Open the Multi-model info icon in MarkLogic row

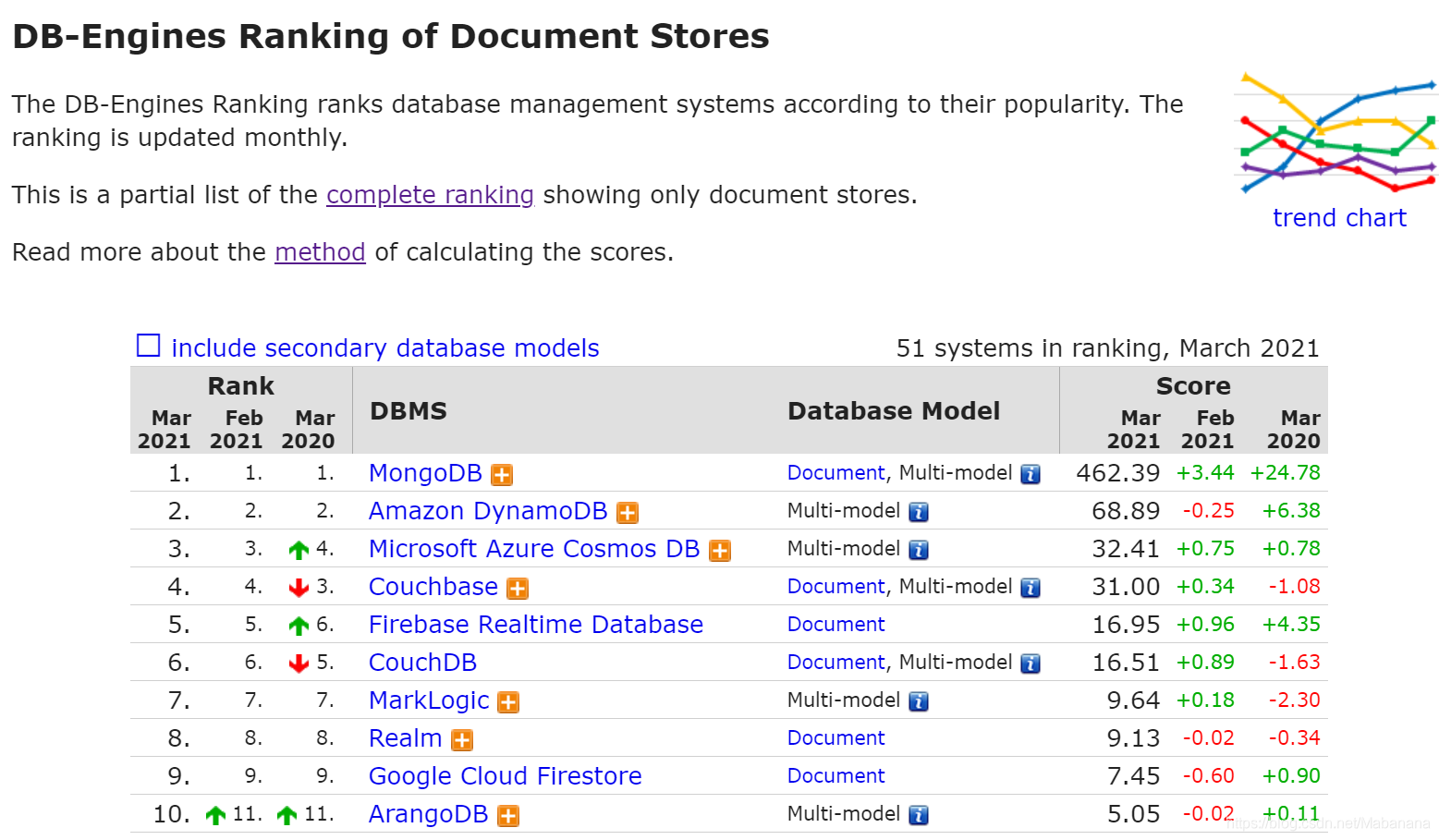(x=919, y=702)
